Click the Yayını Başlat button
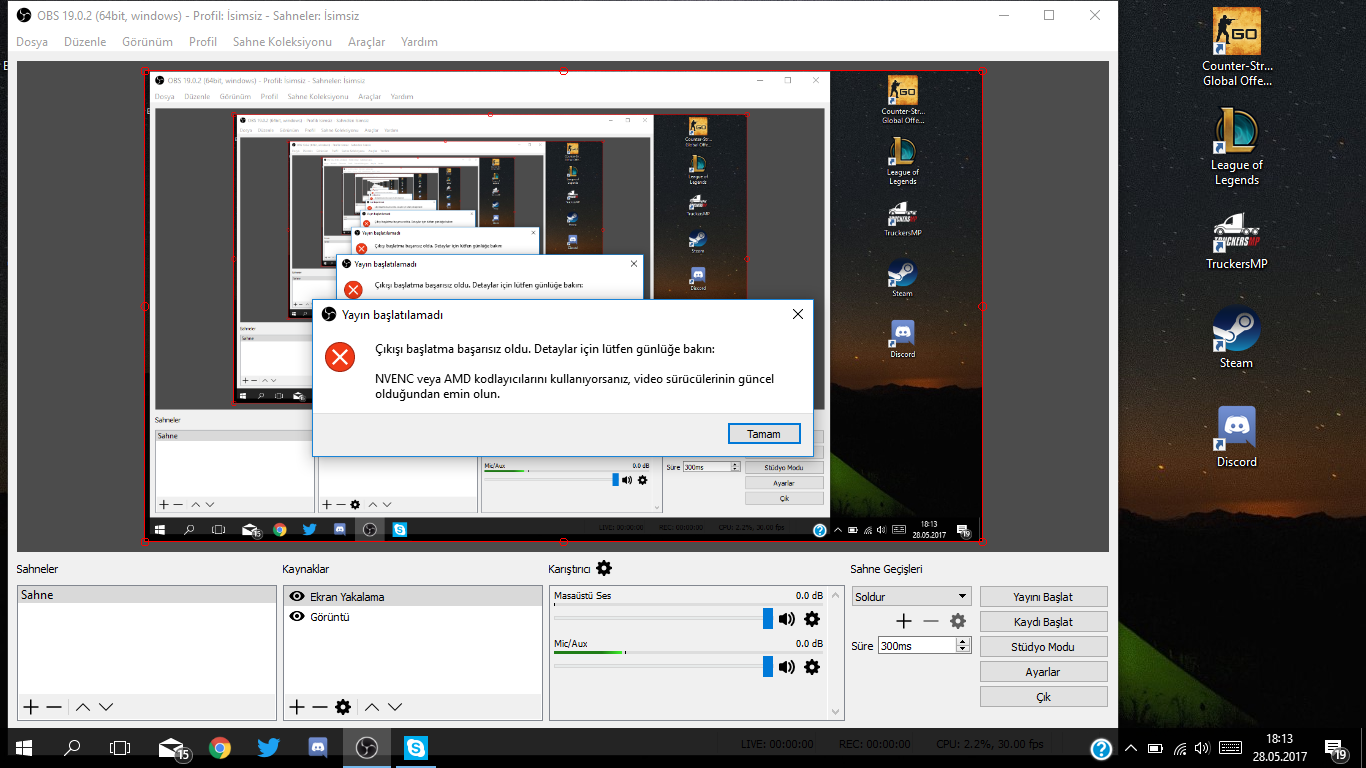1366x768 pixels. click(1043, 597)
